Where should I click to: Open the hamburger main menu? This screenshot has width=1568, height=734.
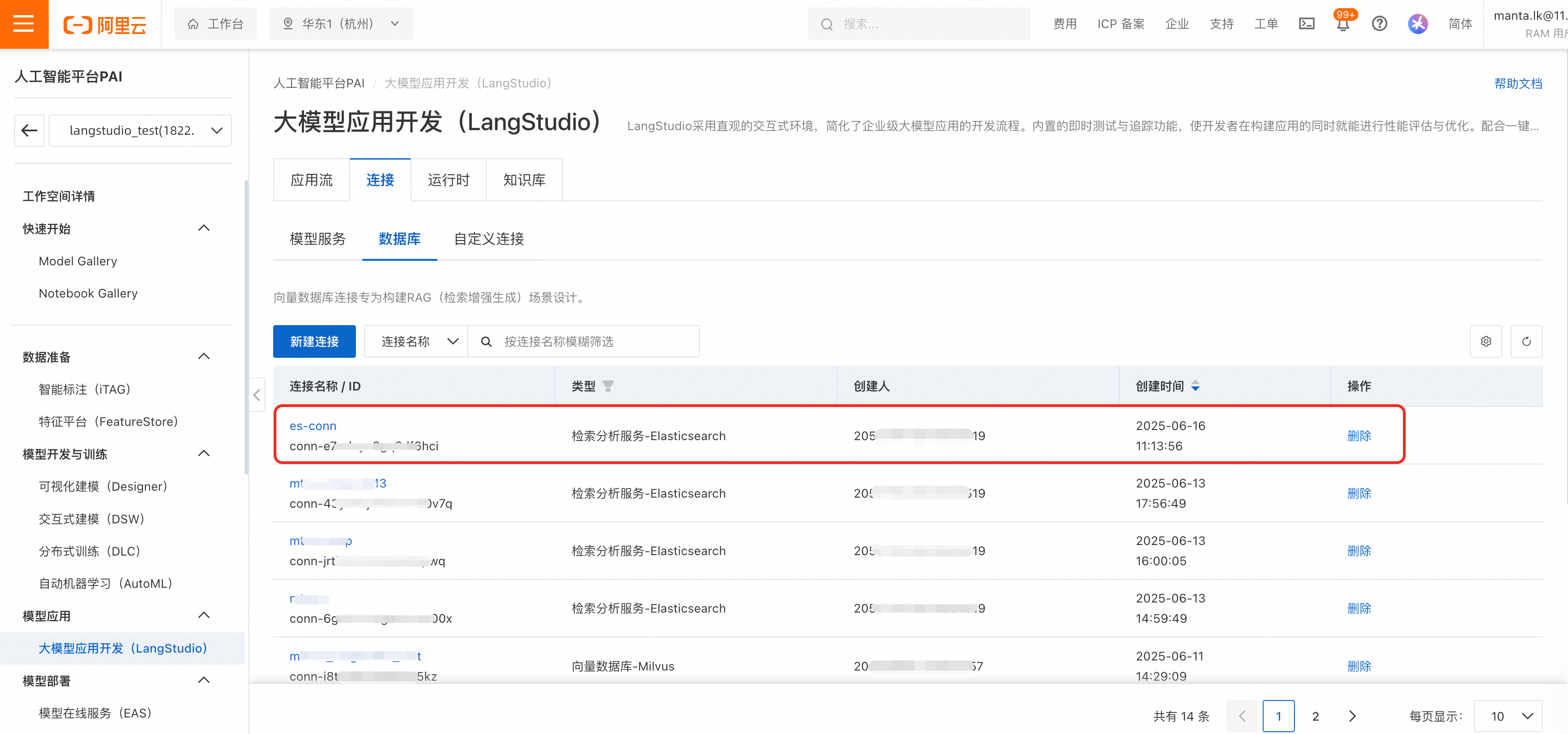[24, 24]
